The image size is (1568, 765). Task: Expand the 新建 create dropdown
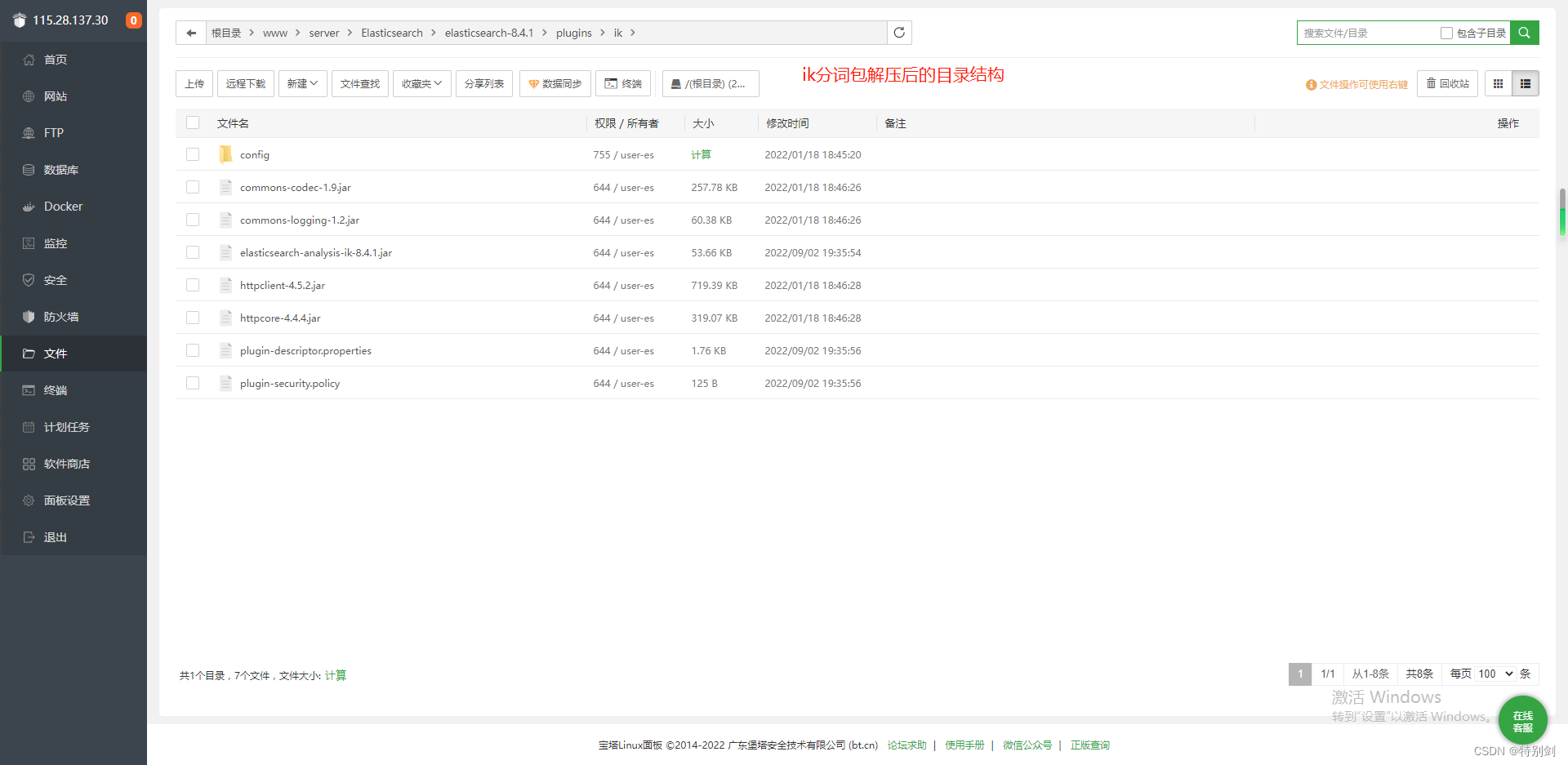(302, 83)
